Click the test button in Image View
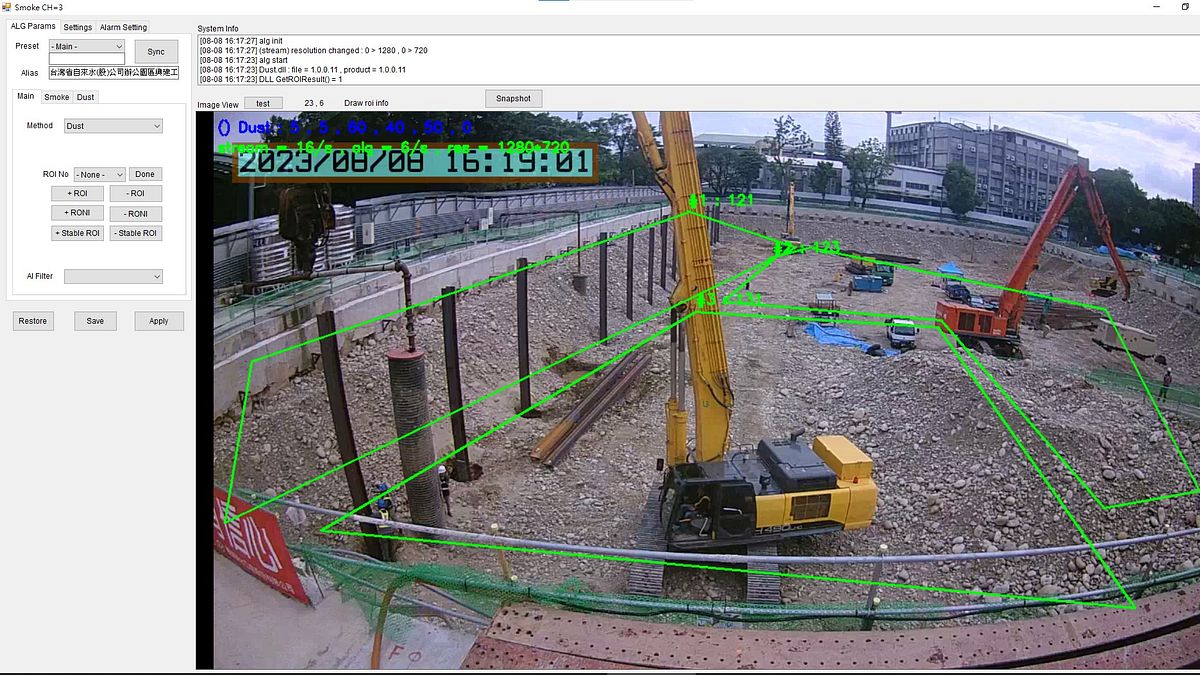Viewport: 1200px width, 675px height. tap(263, 102)
